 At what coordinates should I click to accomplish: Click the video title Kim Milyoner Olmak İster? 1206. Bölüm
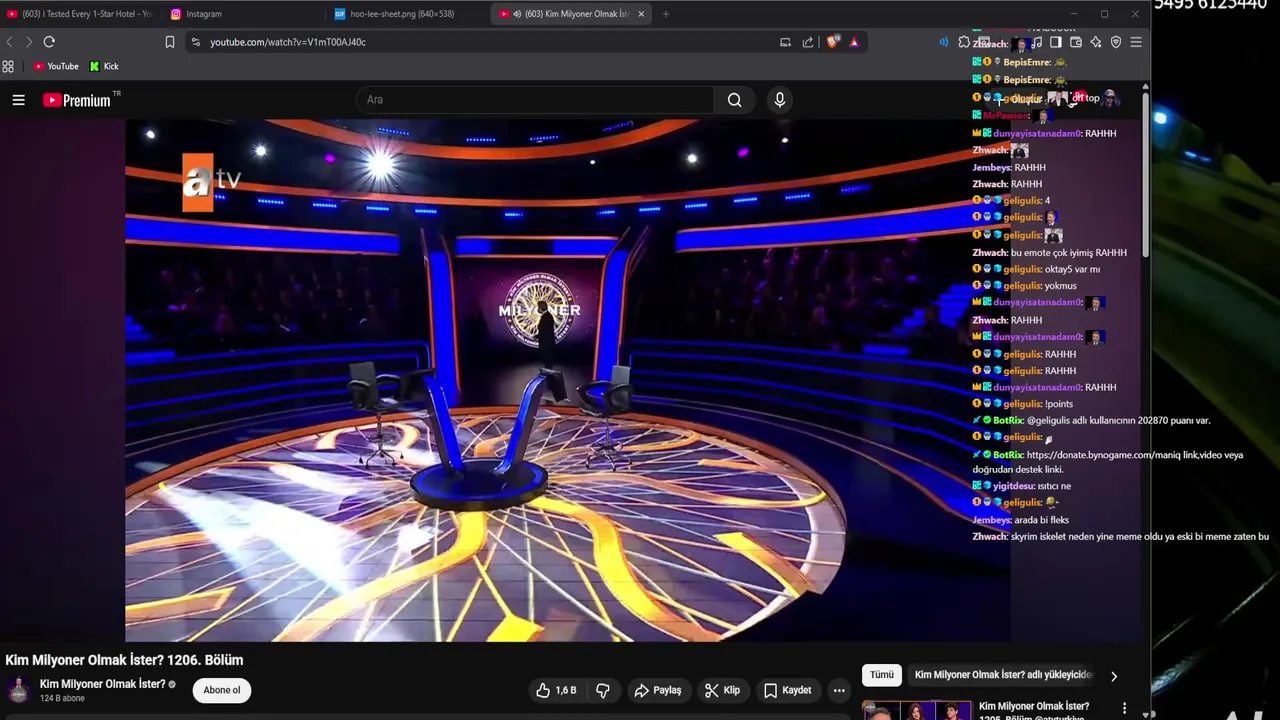[x=124, y=660]
